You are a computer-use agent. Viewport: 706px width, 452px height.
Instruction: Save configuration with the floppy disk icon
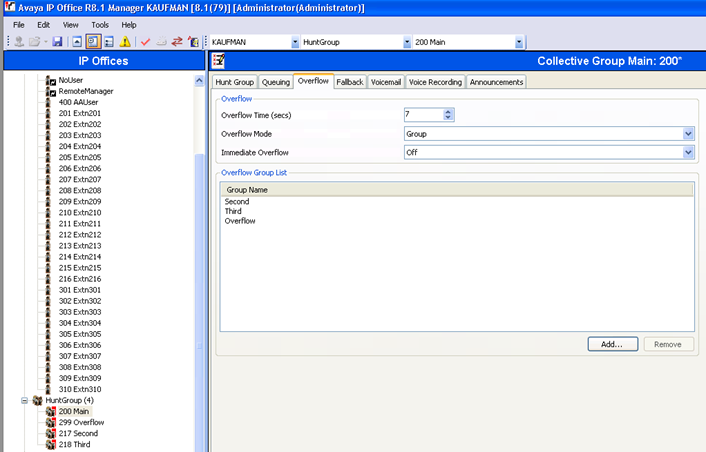pos(57,42)
